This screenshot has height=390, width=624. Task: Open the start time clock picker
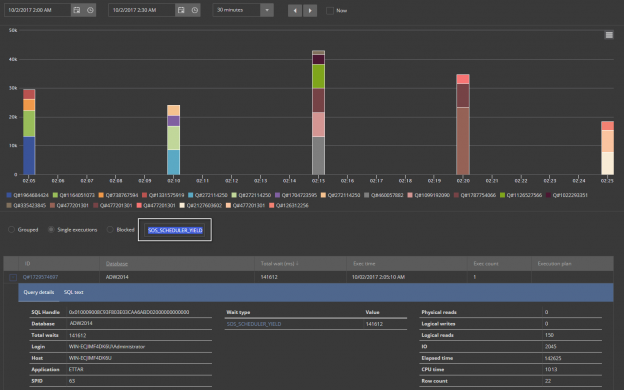click(90, 10)
